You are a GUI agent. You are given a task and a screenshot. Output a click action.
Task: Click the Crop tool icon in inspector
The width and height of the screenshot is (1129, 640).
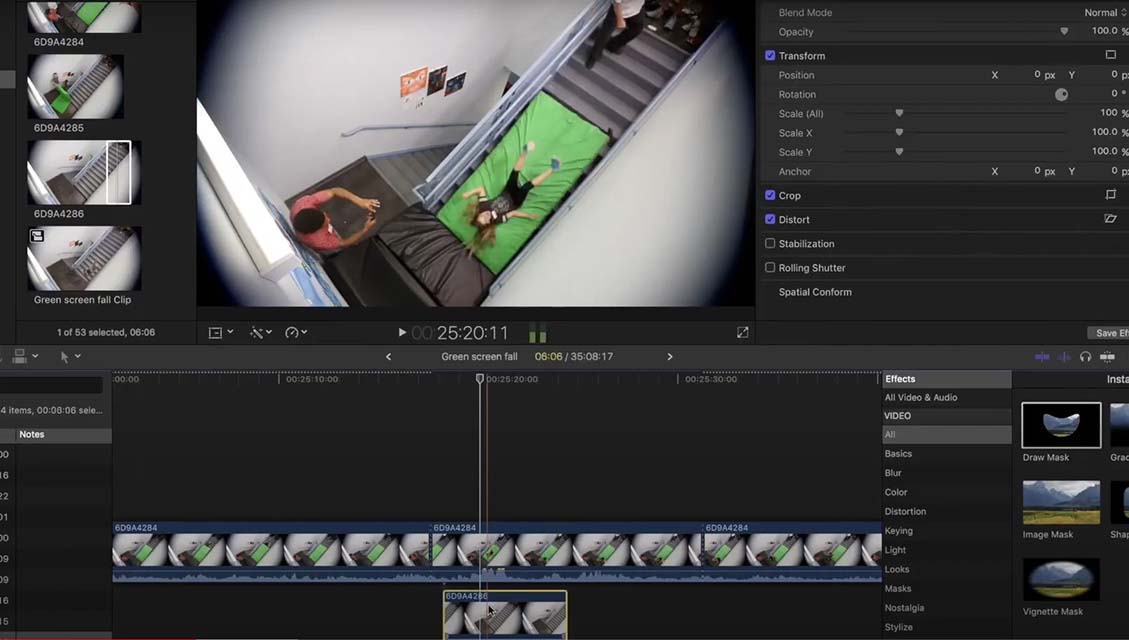[1110, 196]
